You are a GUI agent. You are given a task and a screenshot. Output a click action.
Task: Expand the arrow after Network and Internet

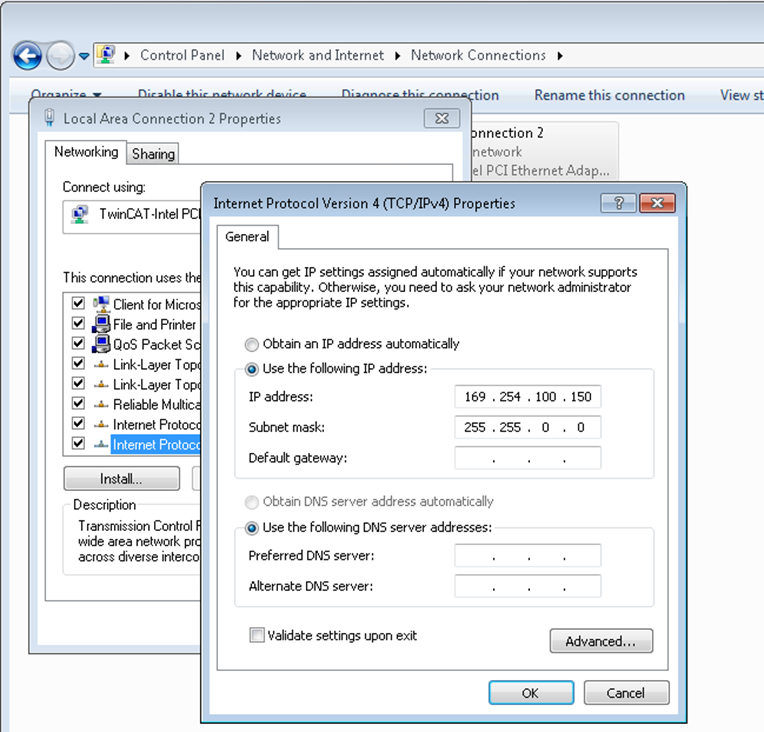(398, 56)
